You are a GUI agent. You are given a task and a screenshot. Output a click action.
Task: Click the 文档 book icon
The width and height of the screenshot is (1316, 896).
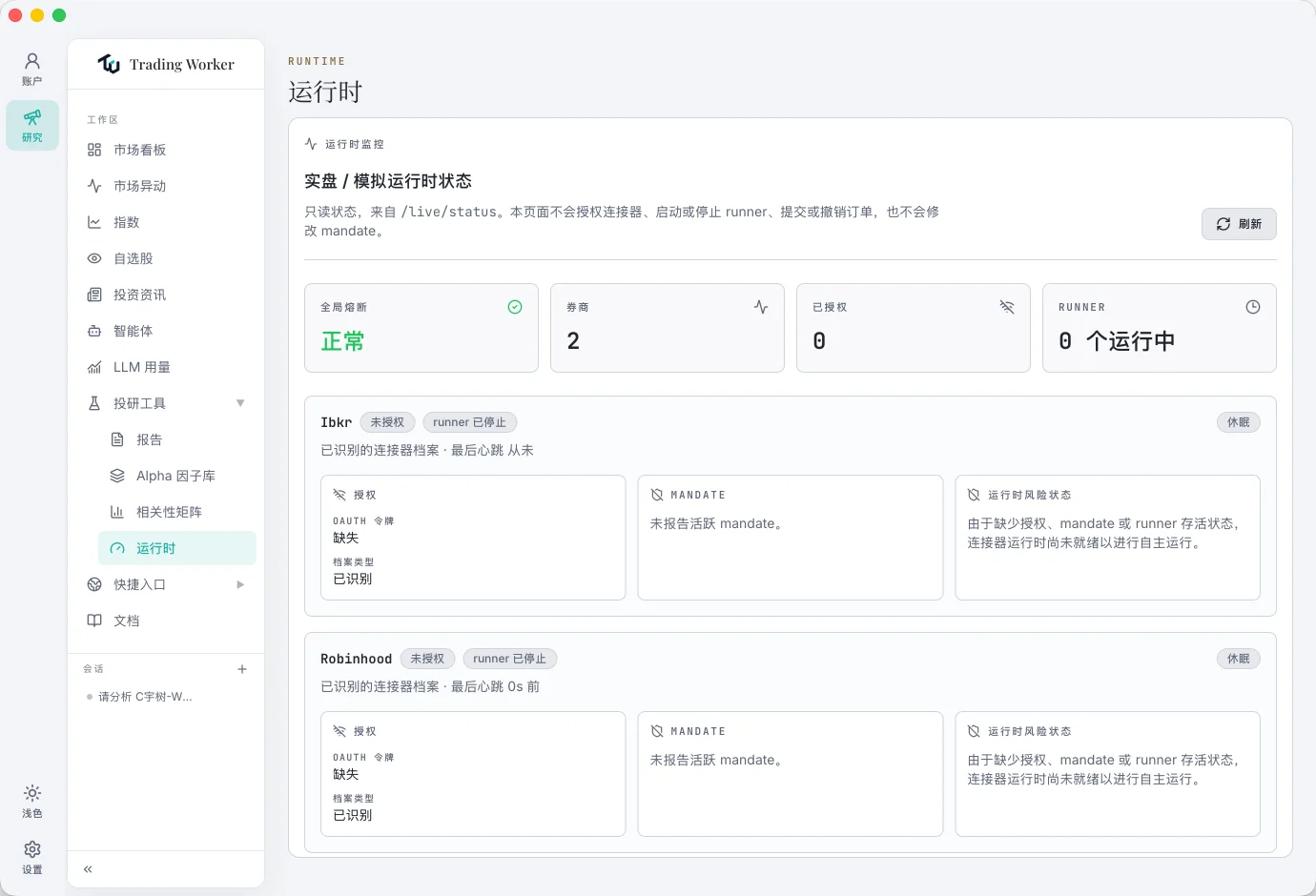point(94,621)
